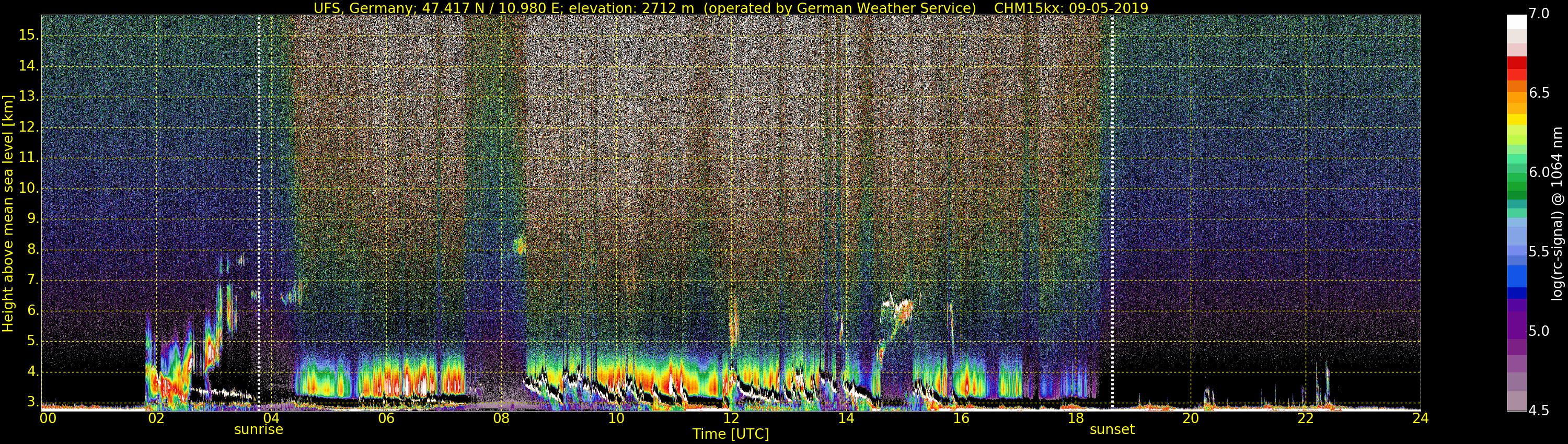Click the height axis tick '11.'
Viewport: 1568px width, 444px height.
pyautogui.click(x=29, y=158)
